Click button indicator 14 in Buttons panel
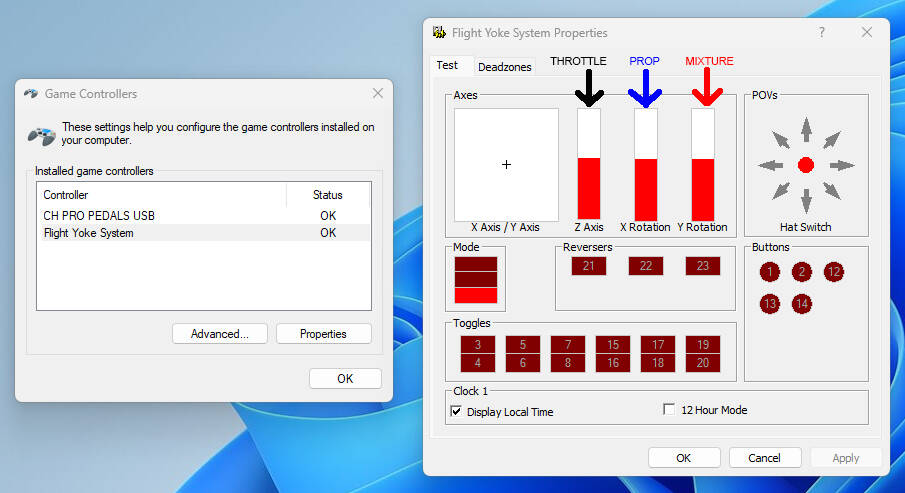Screen dimensions: 905x493 click(802, 304)
